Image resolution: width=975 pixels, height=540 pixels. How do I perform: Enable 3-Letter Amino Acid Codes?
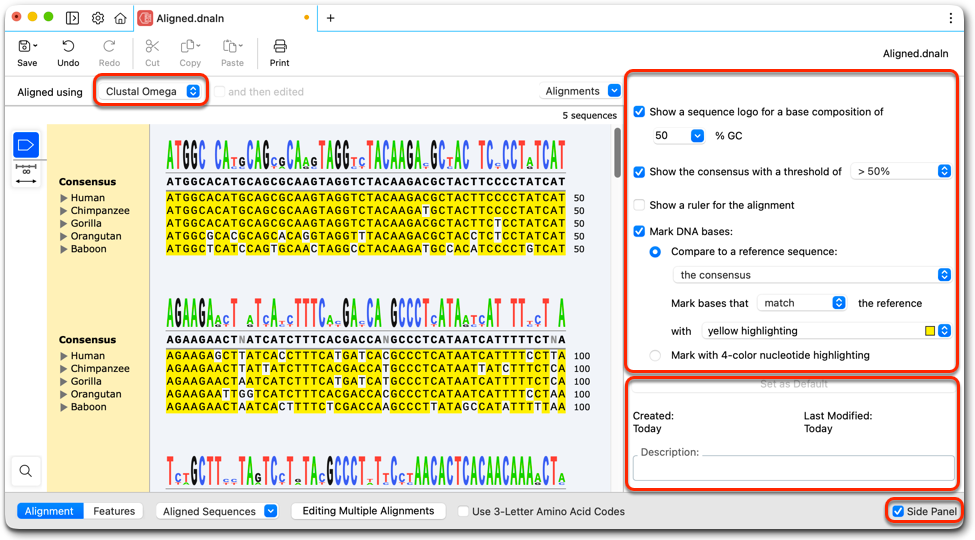(463, 511)
